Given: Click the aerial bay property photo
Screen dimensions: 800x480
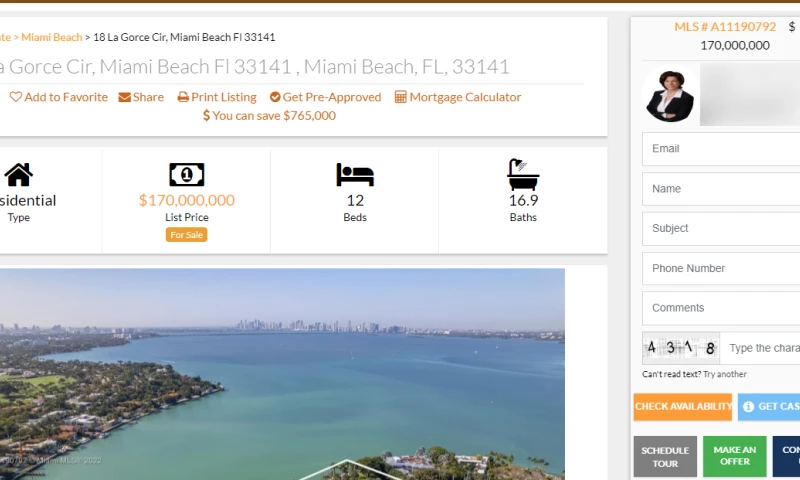Looking at the screenshot, I should coord(282,374).
